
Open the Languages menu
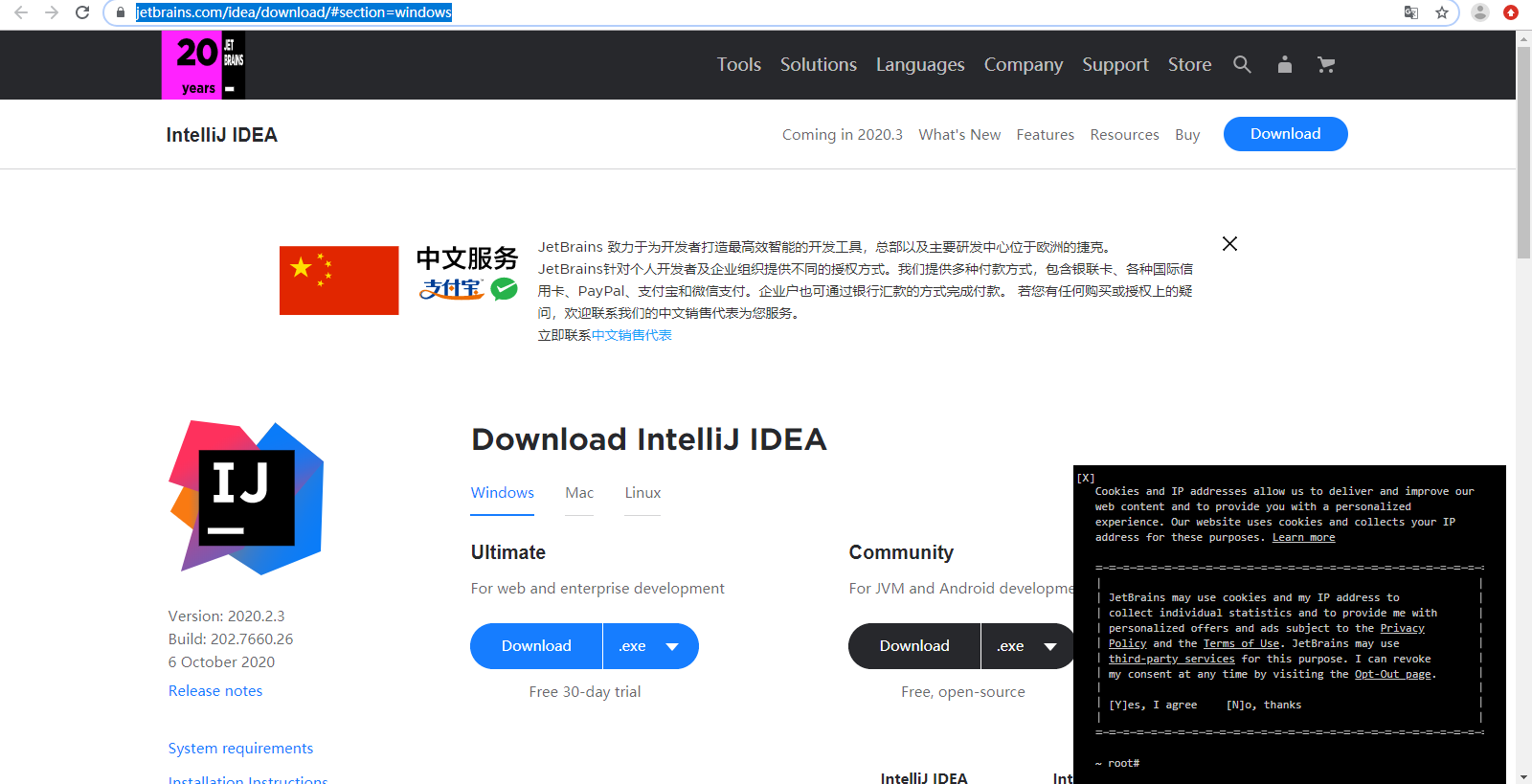point(920,64)
